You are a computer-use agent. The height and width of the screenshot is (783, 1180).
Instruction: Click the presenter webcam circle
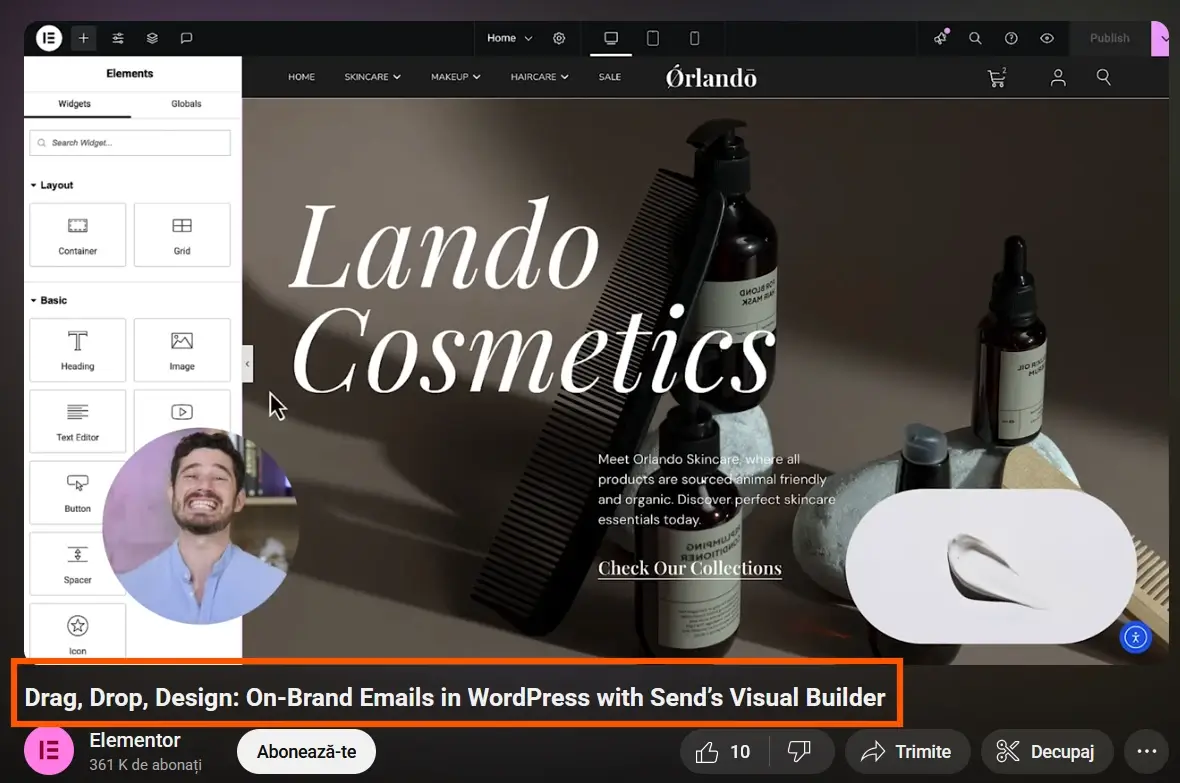click(200, 526)
